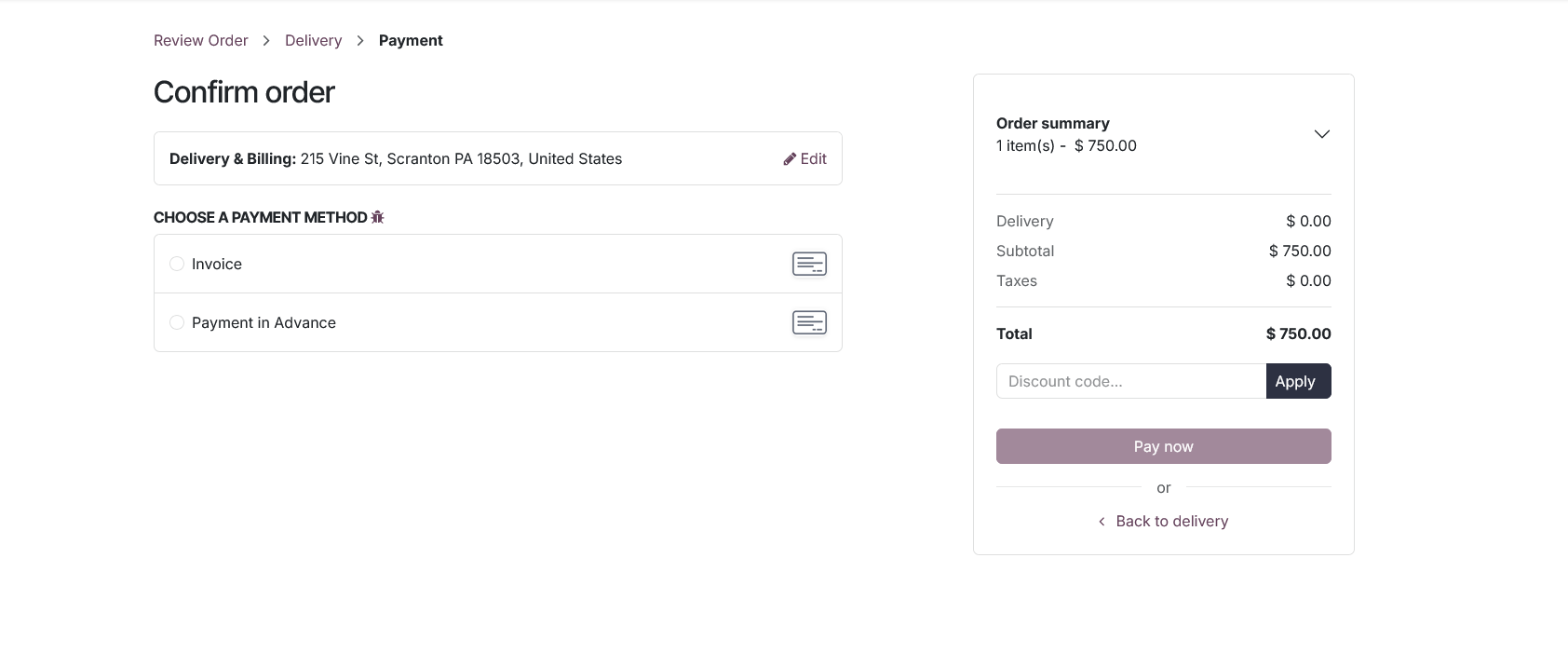The width and height of the screenshot is (1568, 667).
Task: Click the pencil glyph in the Edit control
Action: [x=791, y=158]
